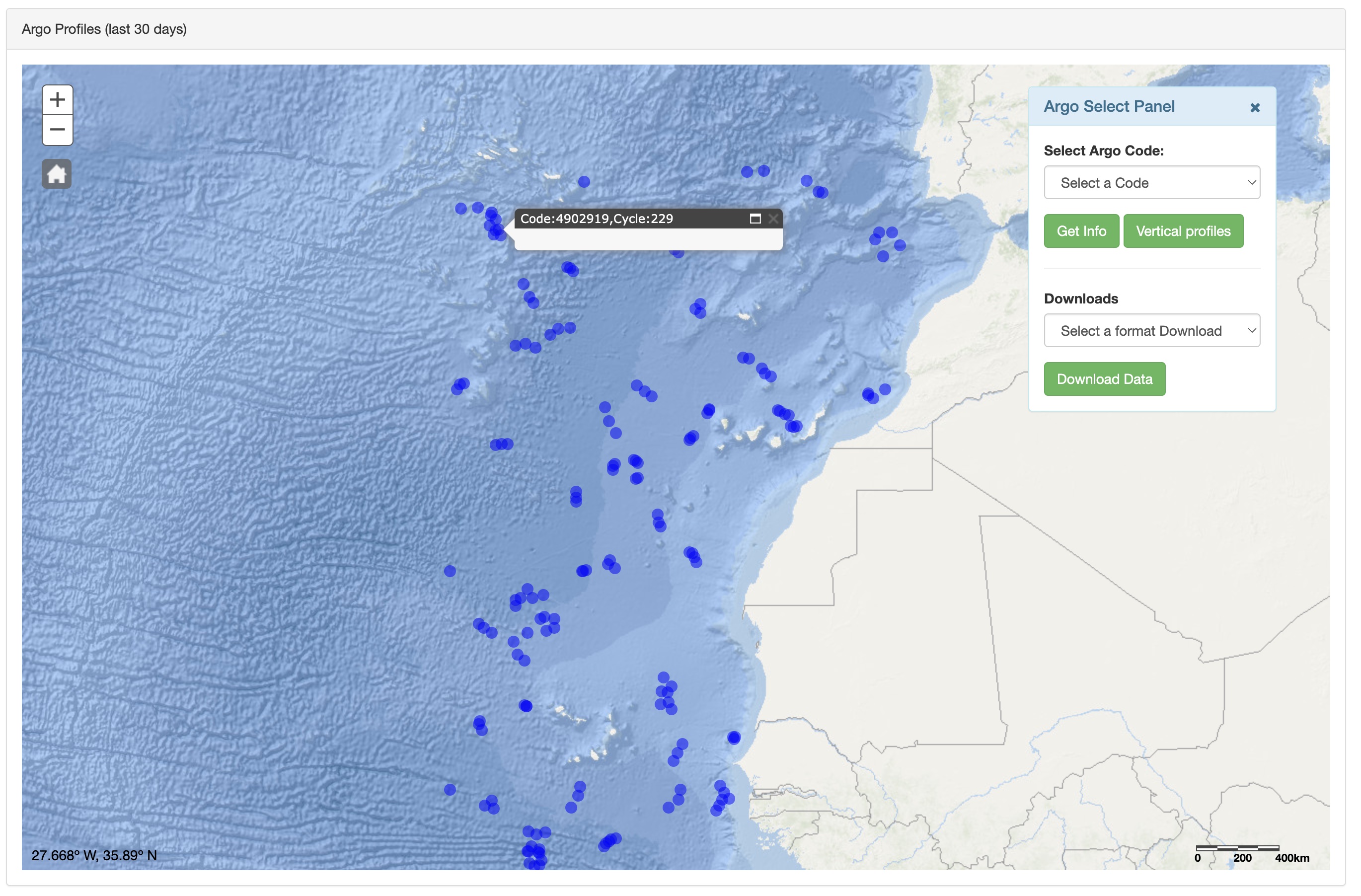Open Vertical profiles
This screenshot has width=1361, height=896.
1183,231
